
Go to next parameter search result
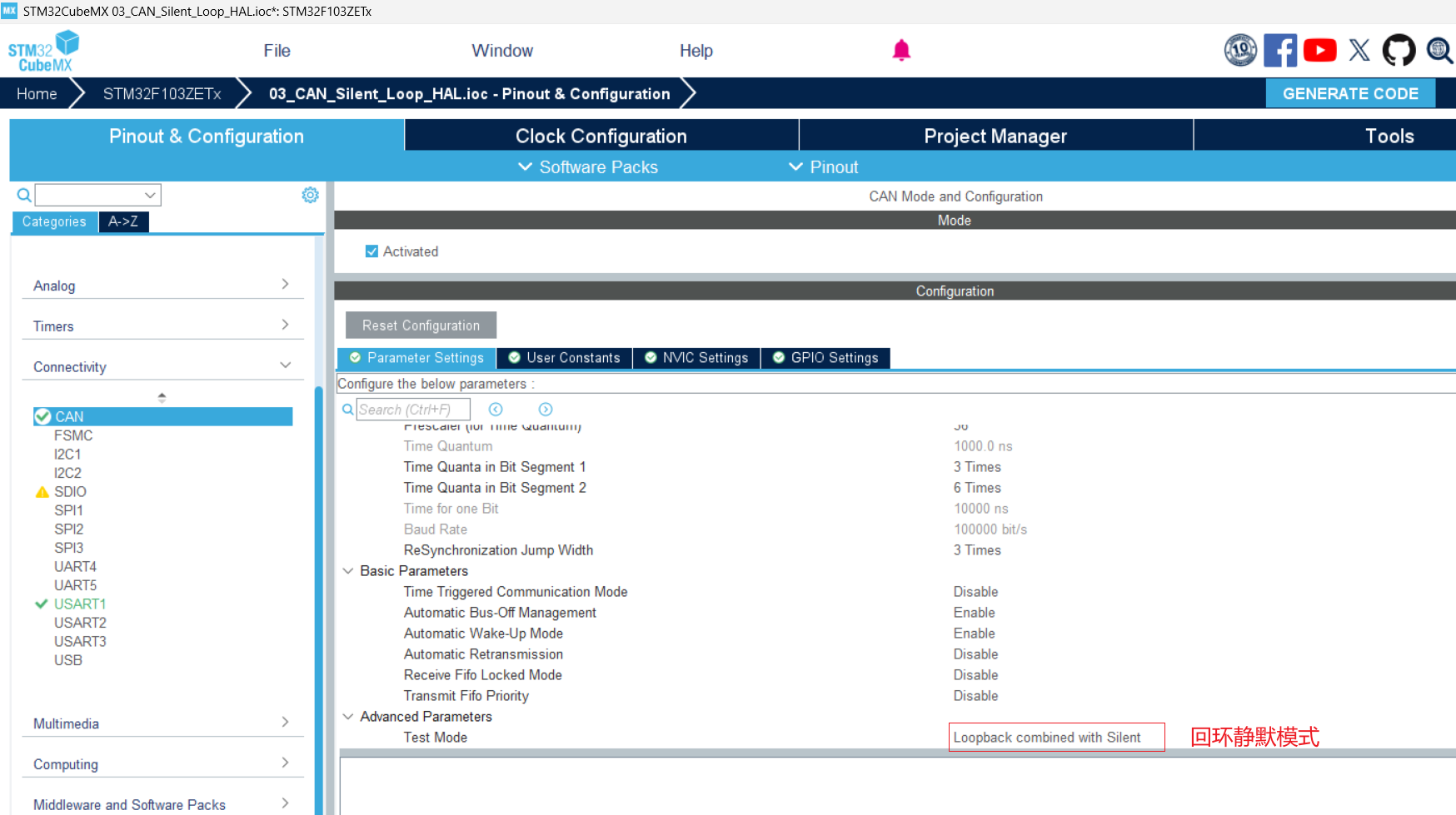[546, 410]
